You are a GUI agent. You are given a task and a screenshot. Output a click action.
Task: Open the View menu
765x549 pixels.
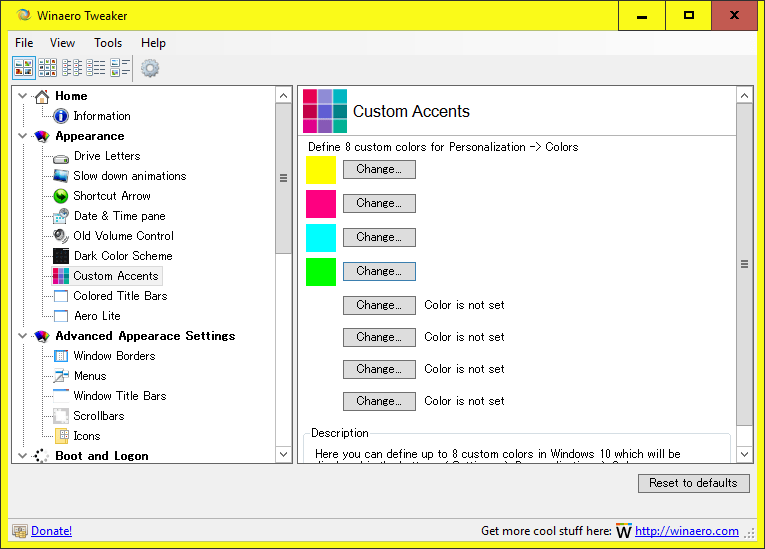62,43
